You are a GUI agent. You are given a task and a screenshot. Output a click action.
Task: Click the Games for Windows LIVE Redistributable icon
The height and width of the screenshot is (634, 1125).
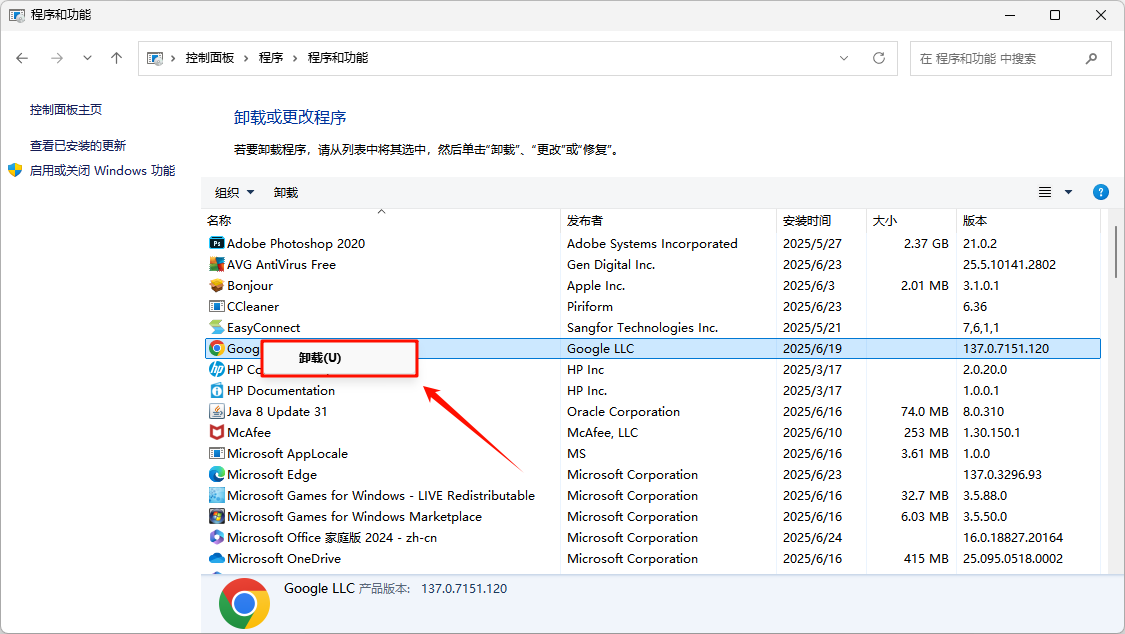(x=217, y=496)
